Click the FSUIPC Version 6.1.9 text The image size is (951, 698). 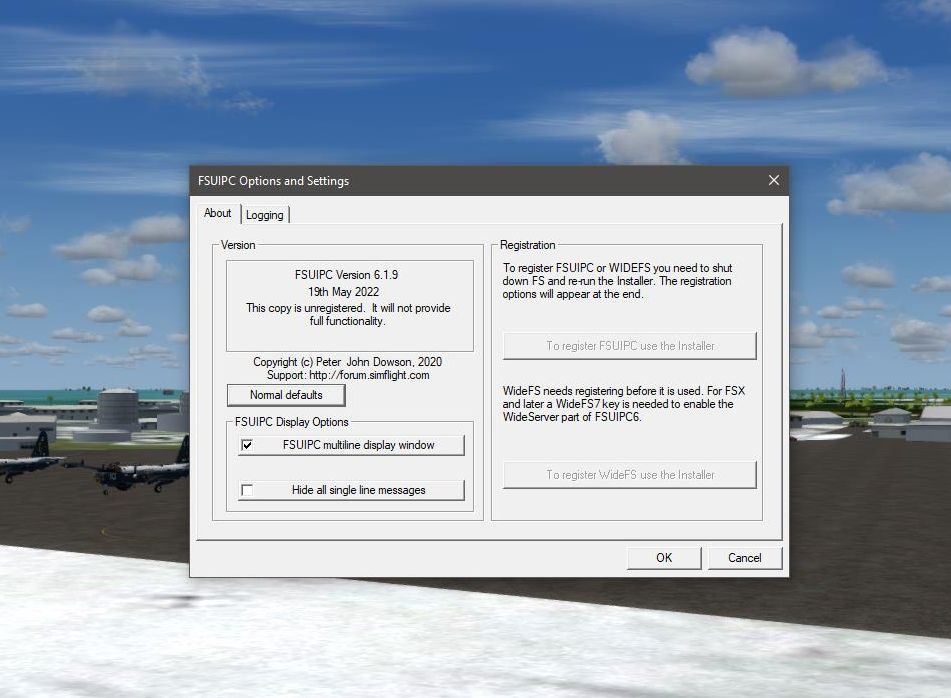tap(348, 274)
